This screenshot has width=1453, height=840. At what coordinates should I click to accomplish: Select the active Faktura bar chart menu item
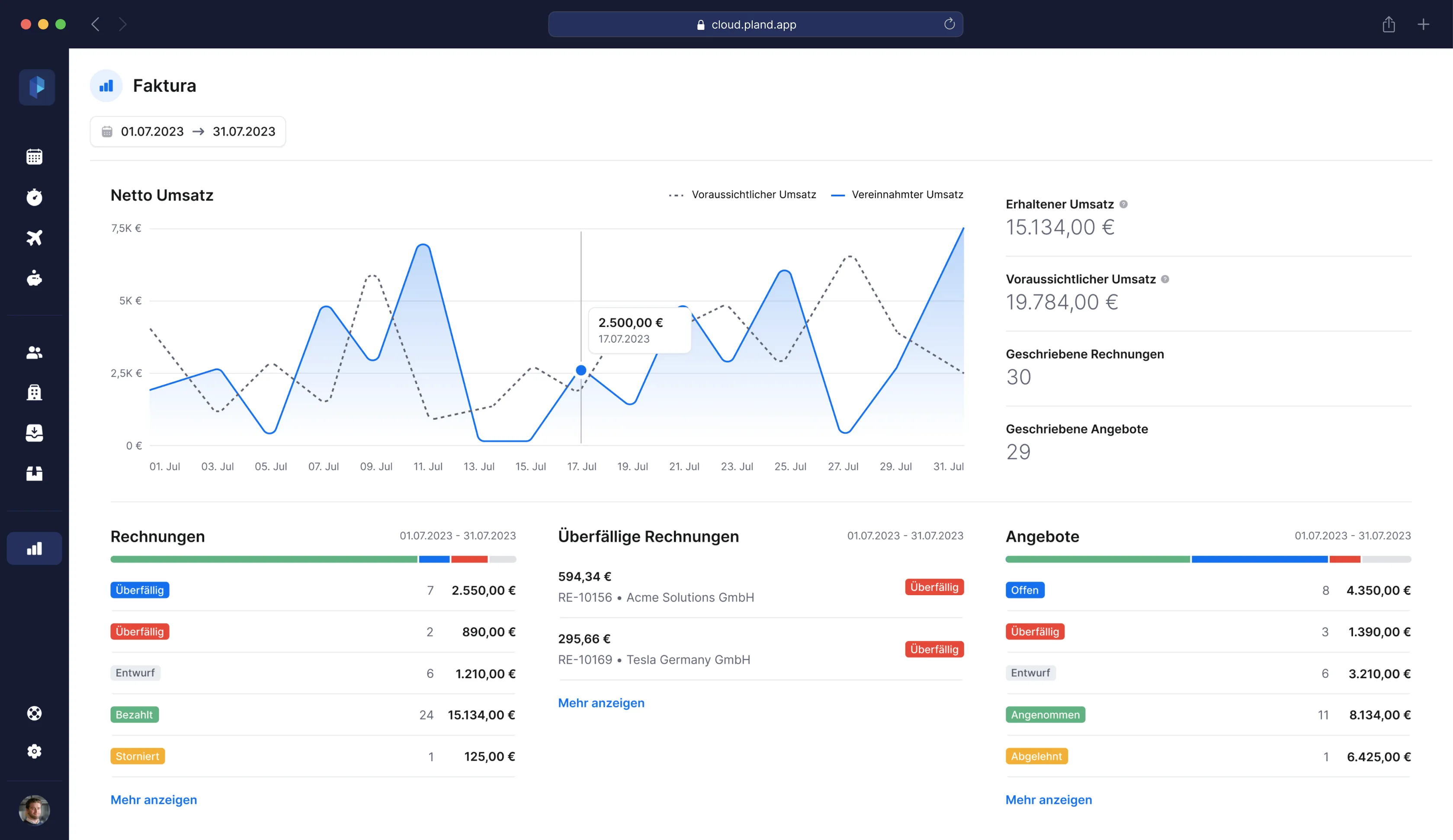pos(34,548)
